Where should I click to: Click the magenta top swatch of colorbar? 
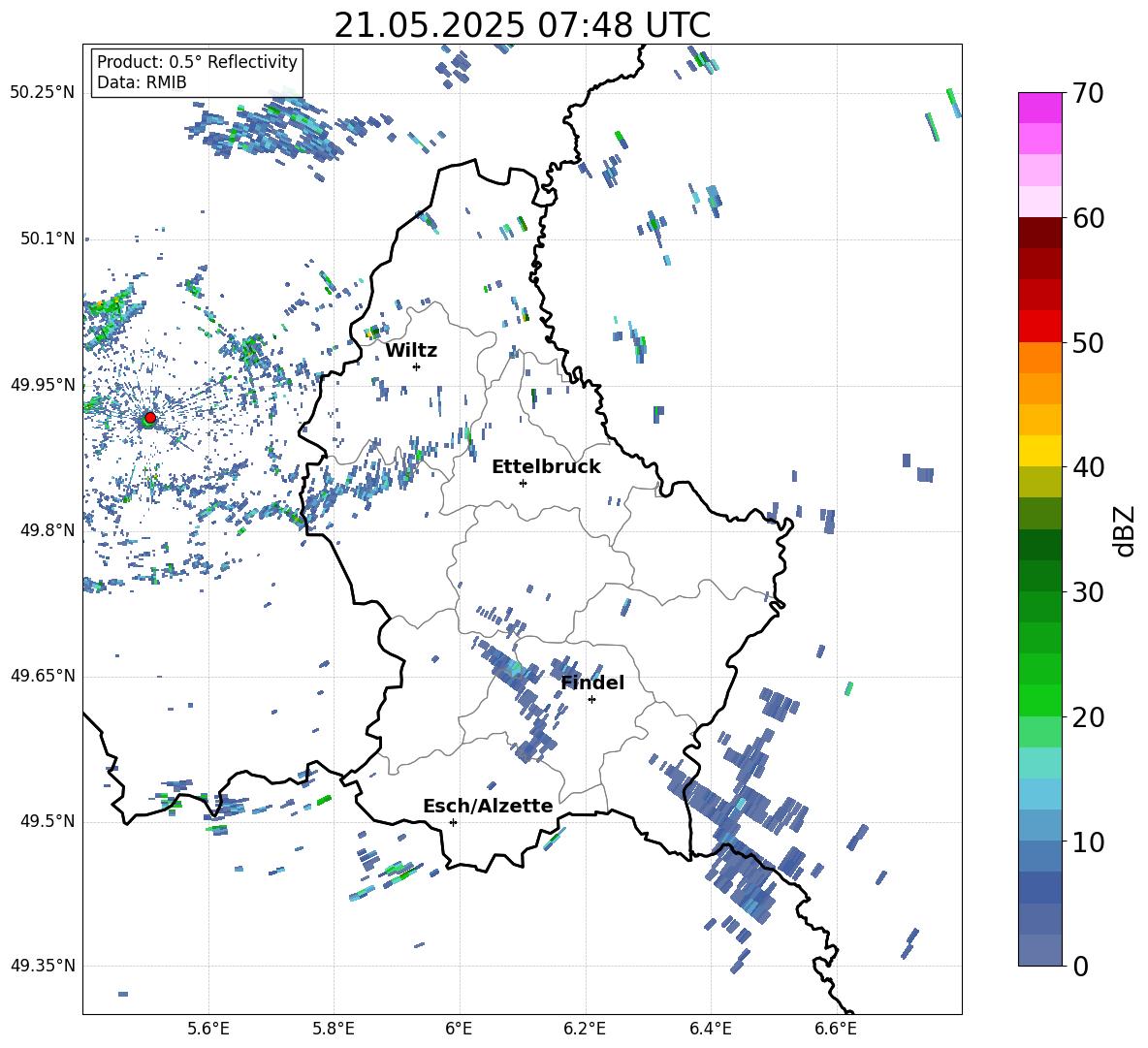click(1039, 108)
